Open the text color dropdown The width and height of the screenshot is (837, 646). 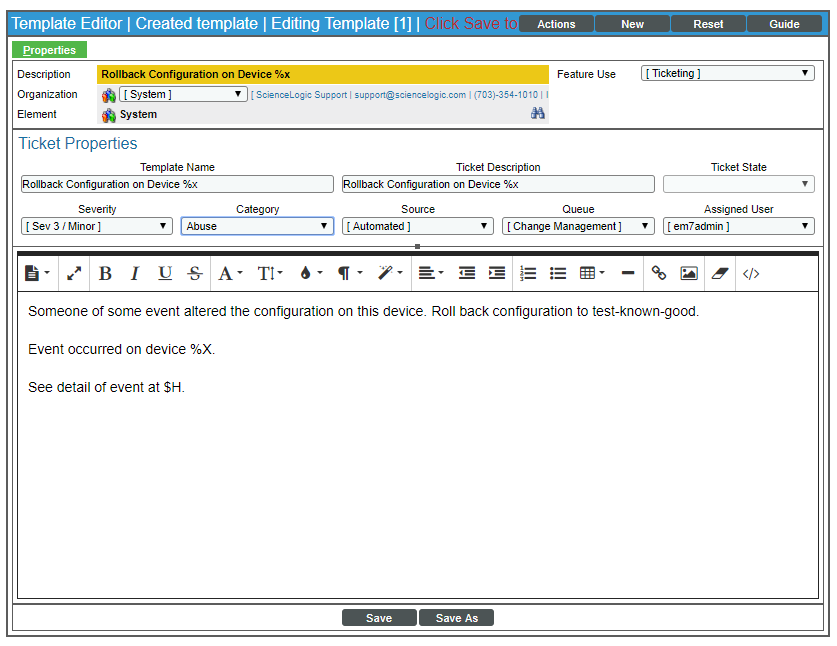pyautogui.click(x=310, y=274)
